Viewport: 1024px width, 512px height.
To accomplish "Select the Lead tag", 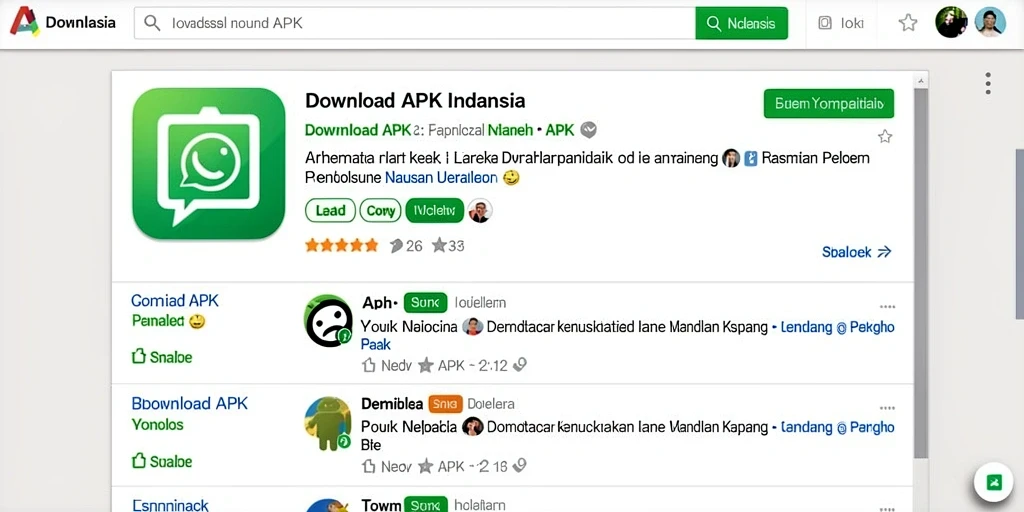I will coord(330,211).
